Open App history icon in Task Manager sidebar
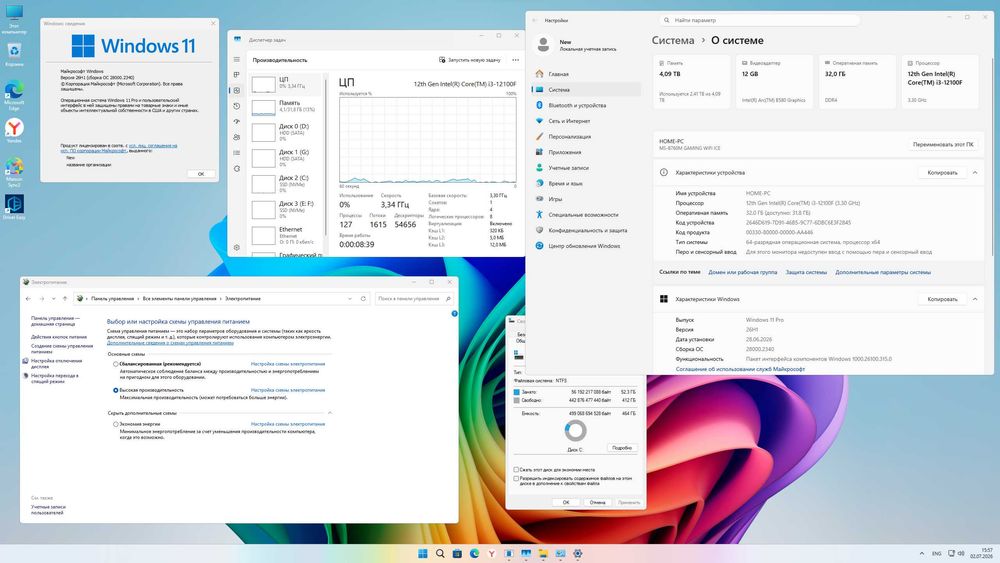1000x563 pixels. 237,106
